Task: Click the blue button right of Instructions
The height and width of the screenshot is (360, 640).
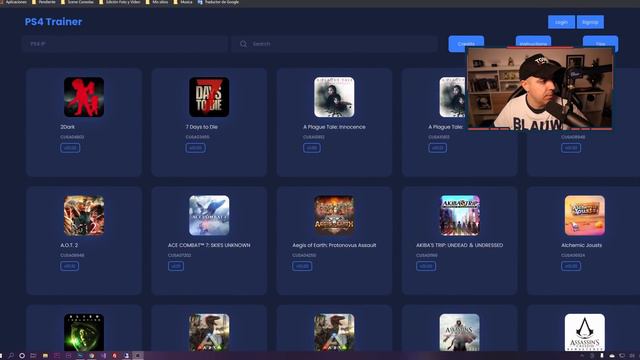Action: 600,42
